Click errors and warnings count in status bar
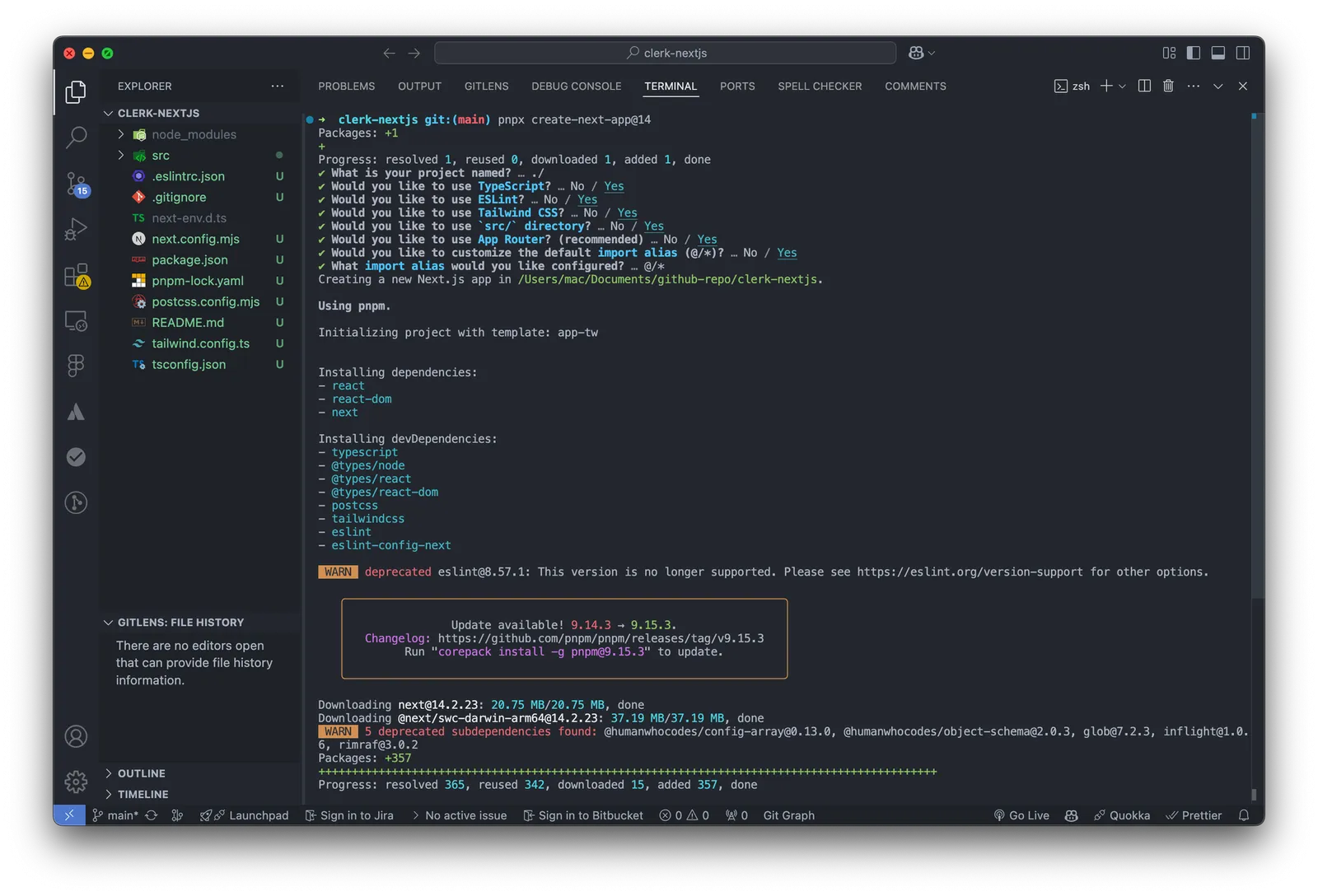Screen dimensions: 1318x896 [x=684, y=815]
